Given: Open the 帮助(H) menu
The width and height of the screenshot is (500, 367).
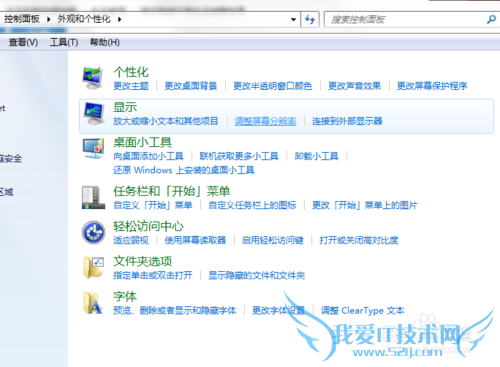Looking at the screenshot, I should coord(105,42).
